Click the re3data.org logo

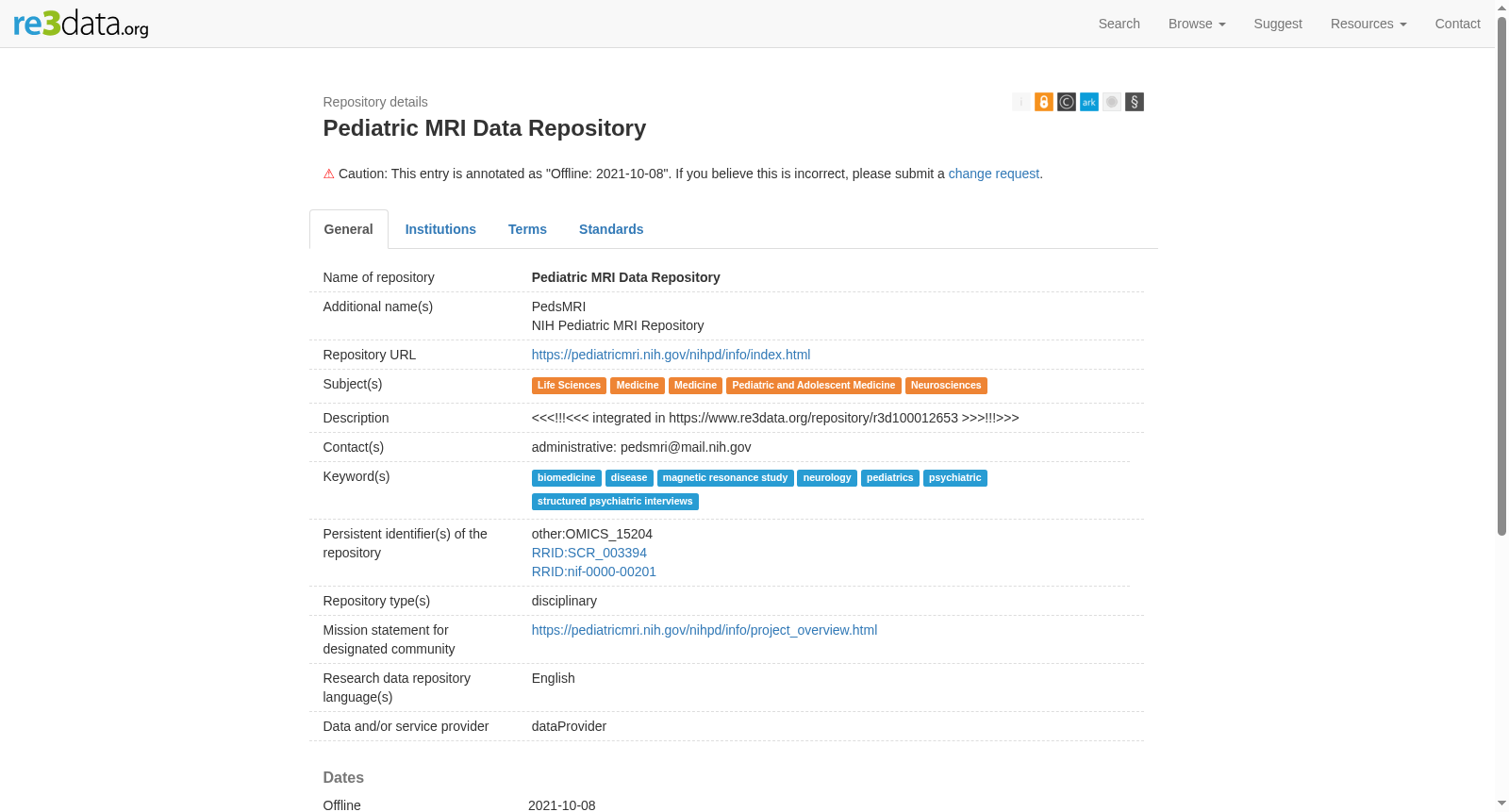click(81, 23)
